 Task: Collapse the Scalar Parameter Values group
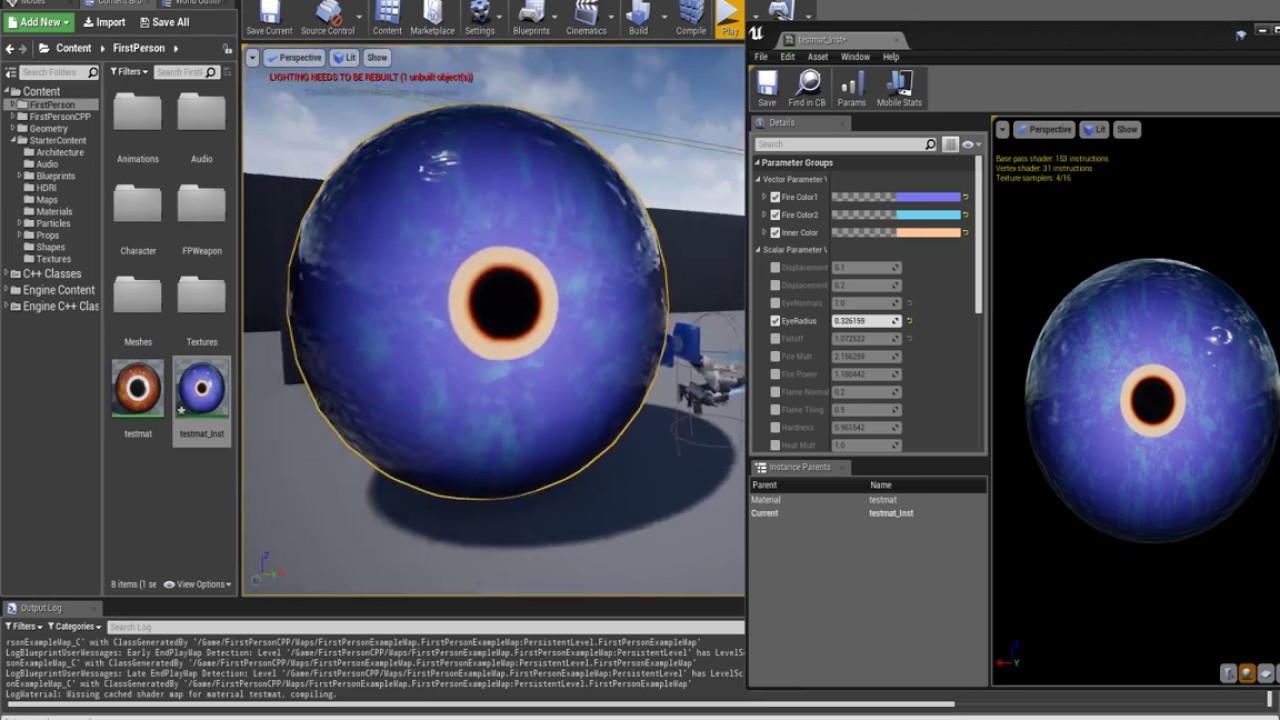(758, 250)
